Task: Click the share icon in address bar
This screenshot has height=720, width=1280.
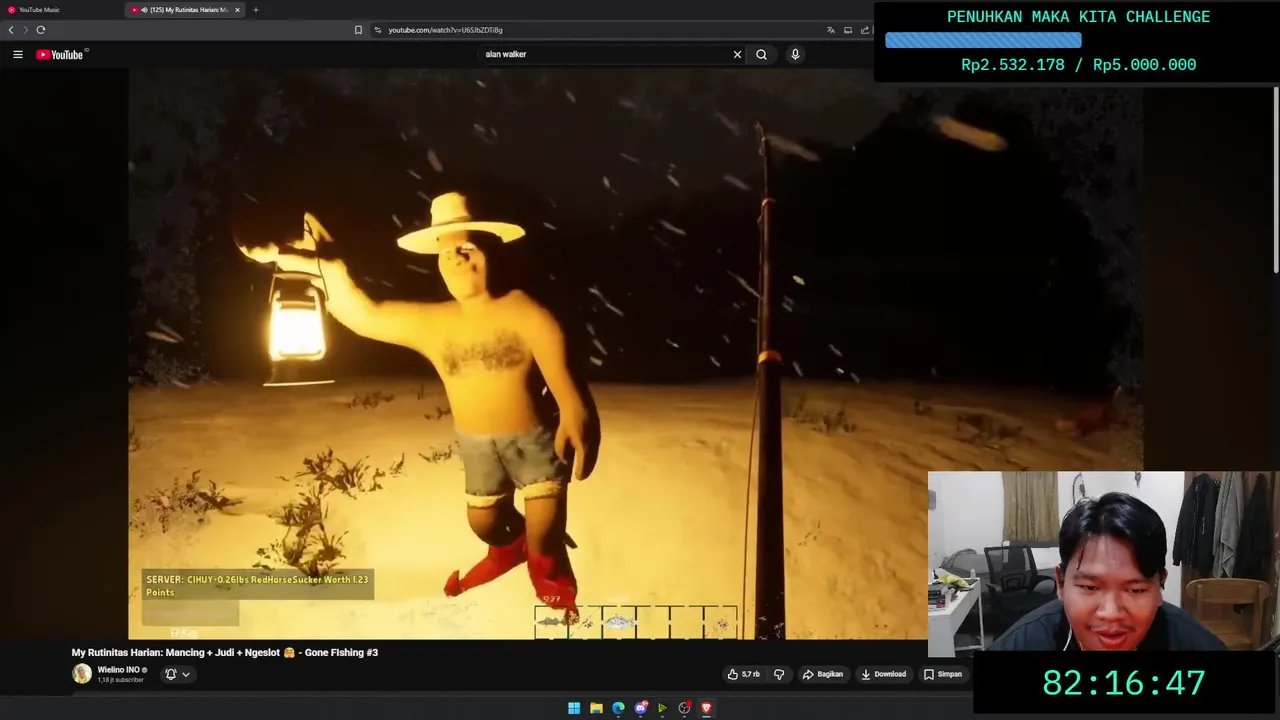Action: point(864,30)
